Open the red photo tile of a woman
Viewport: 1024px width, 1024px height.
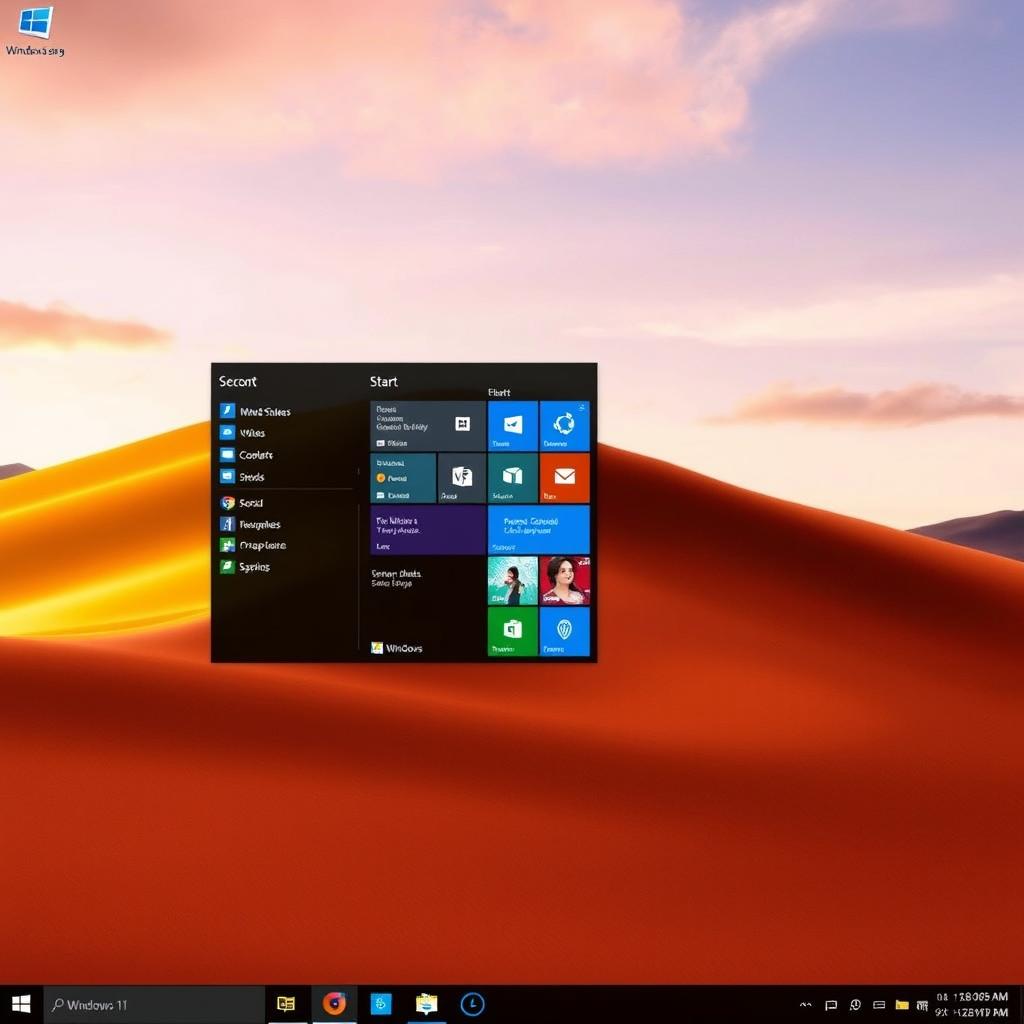tap(564, 581)
